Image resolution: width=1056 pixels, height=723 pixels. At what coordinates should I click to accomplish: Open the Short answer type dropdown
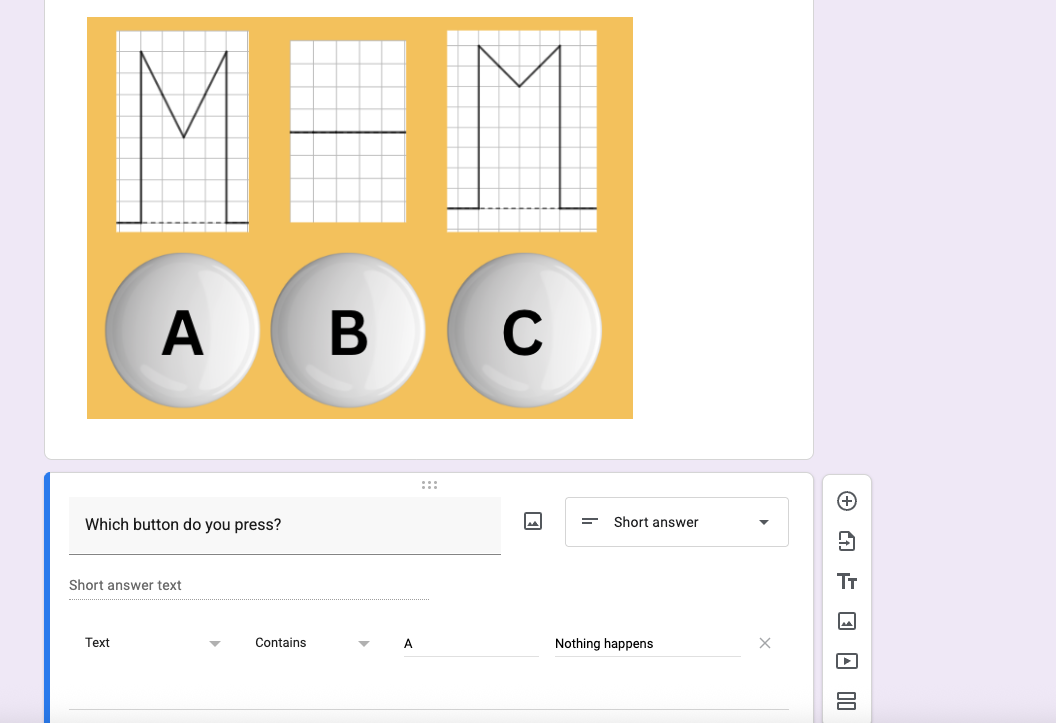677,522
